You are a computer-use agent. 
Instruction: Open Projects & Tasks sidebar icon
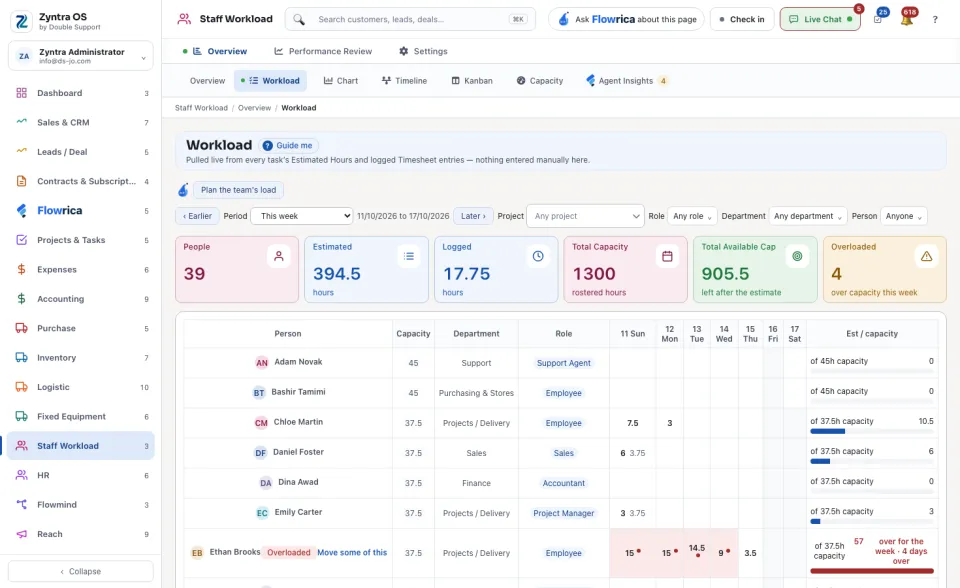[x=21, y=239]
